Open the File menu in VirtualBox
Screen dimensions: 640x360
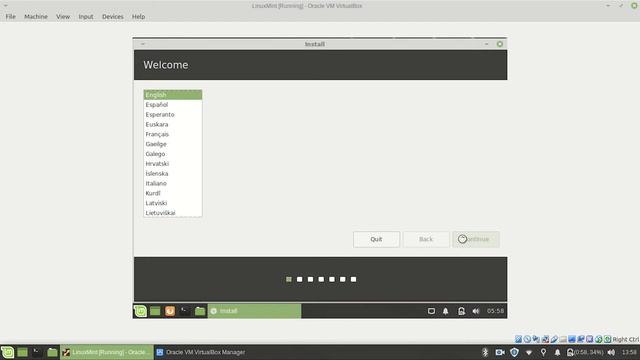pyautogui.click(x=10, y=16)
